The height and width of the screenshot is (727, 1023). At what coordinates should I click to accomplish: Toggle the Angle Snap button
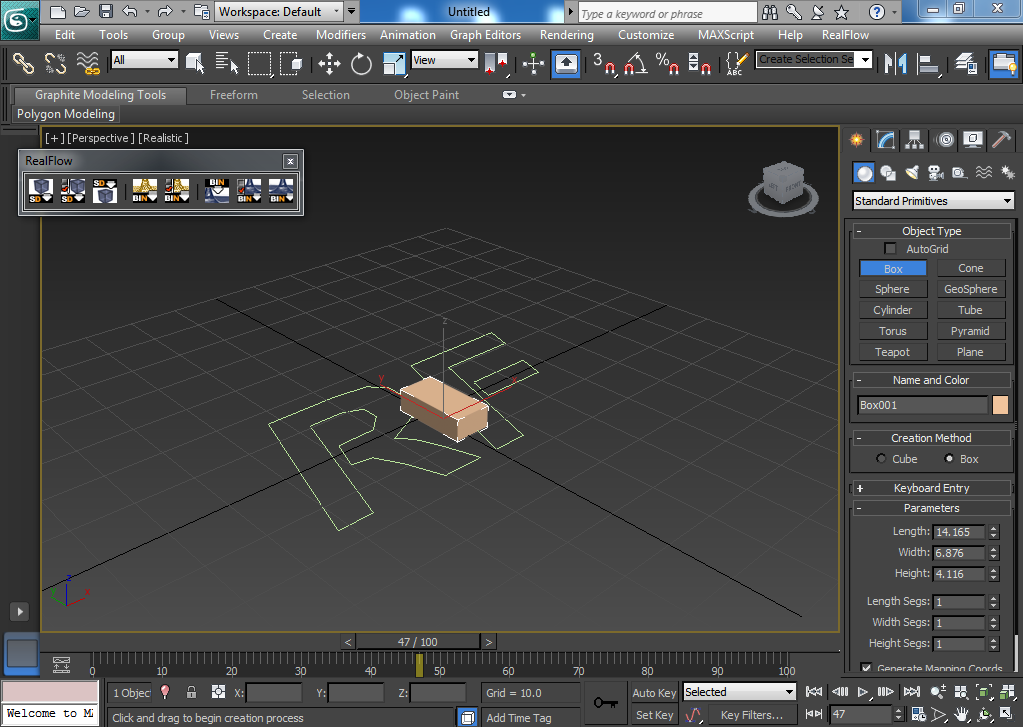(x=636, y=63)
